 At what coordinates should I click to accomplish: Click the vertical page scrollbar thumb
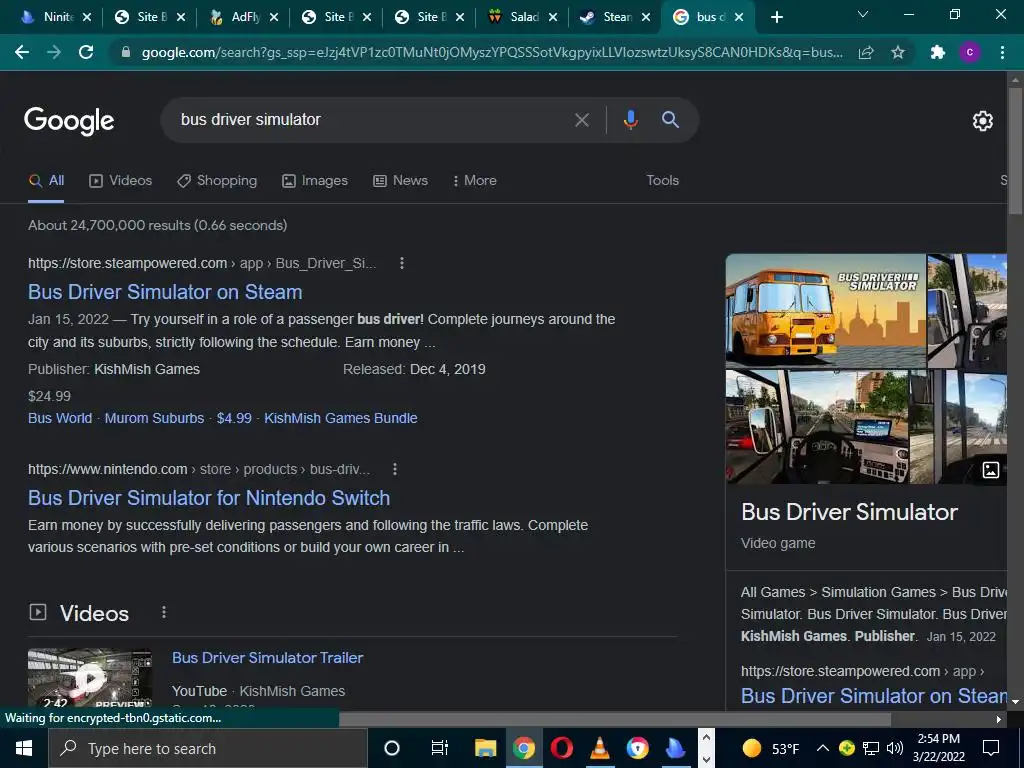point(1016,150)
